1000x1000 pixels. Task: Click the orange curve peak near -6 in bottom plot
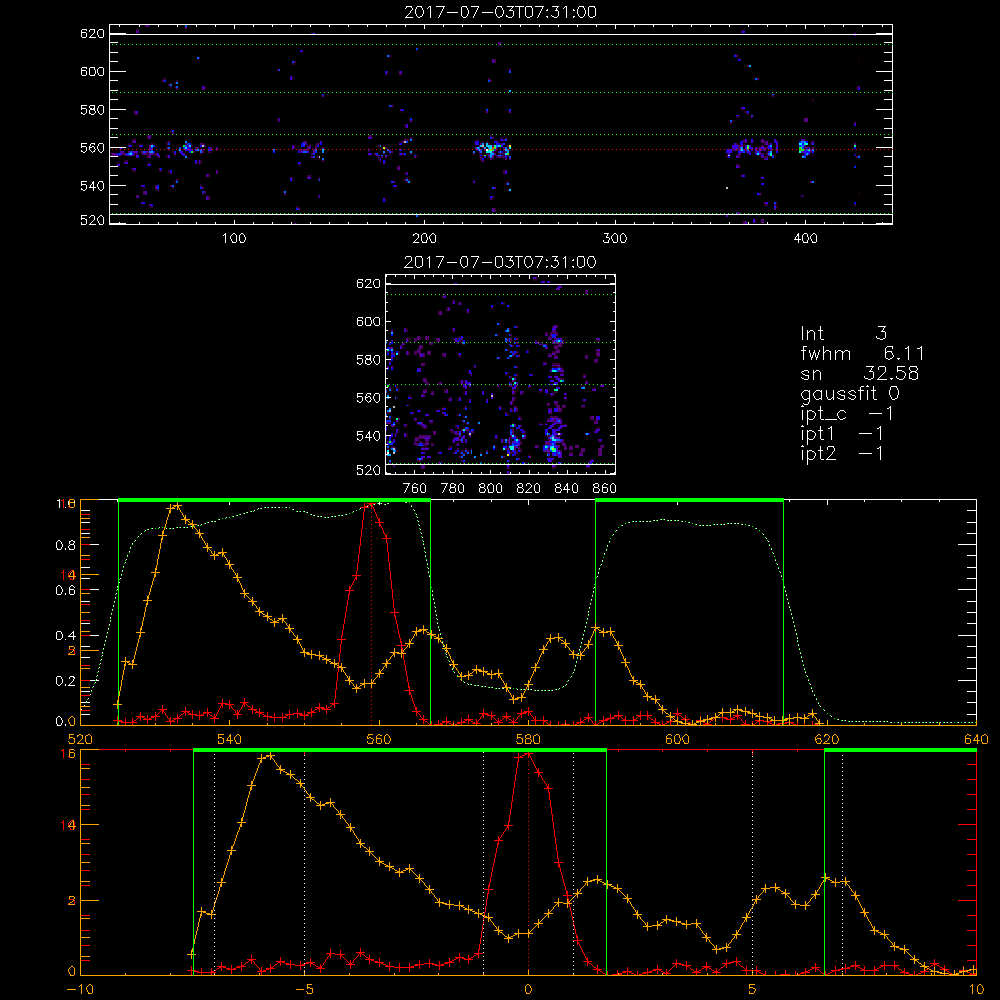[270, 756]
